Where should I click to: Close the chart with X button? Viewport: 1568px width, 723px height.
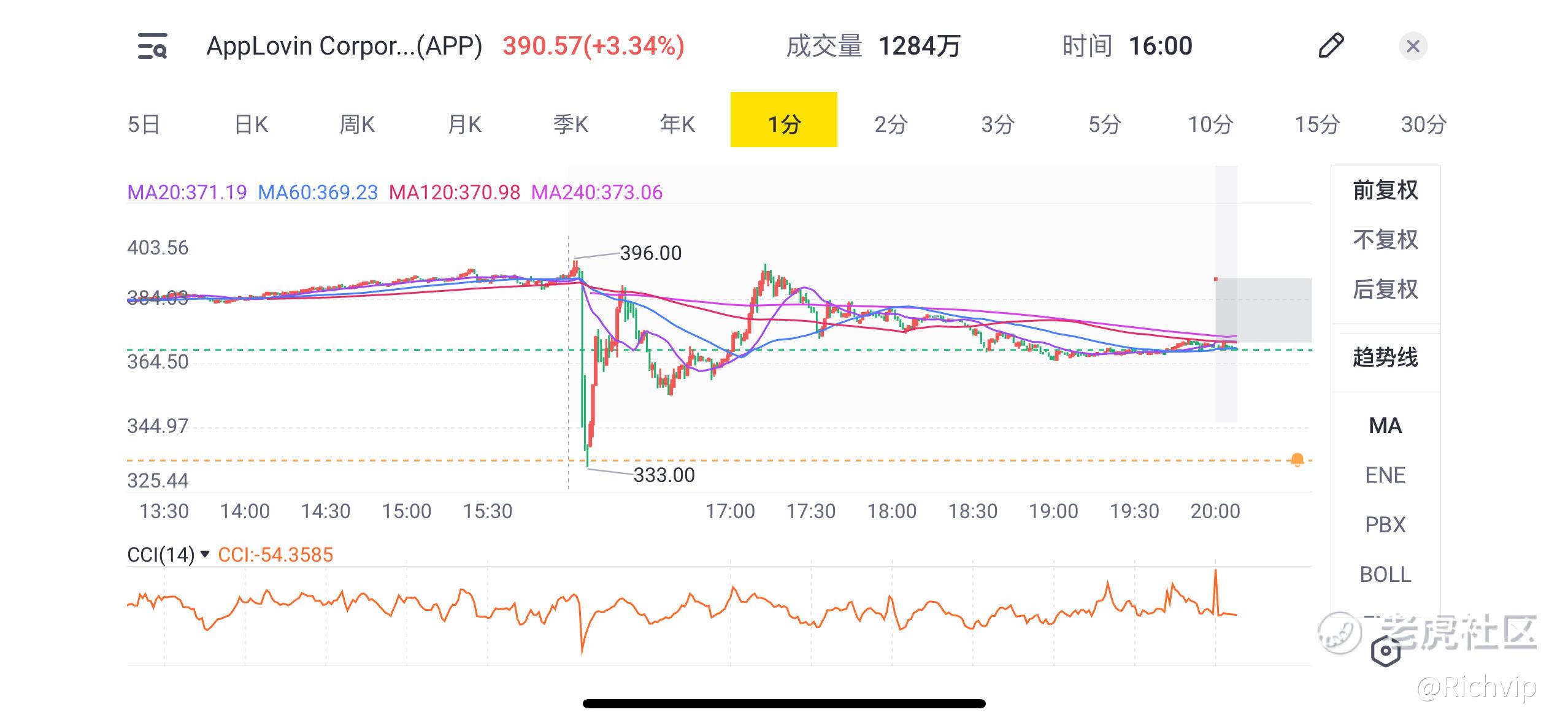coord(1412,46)
